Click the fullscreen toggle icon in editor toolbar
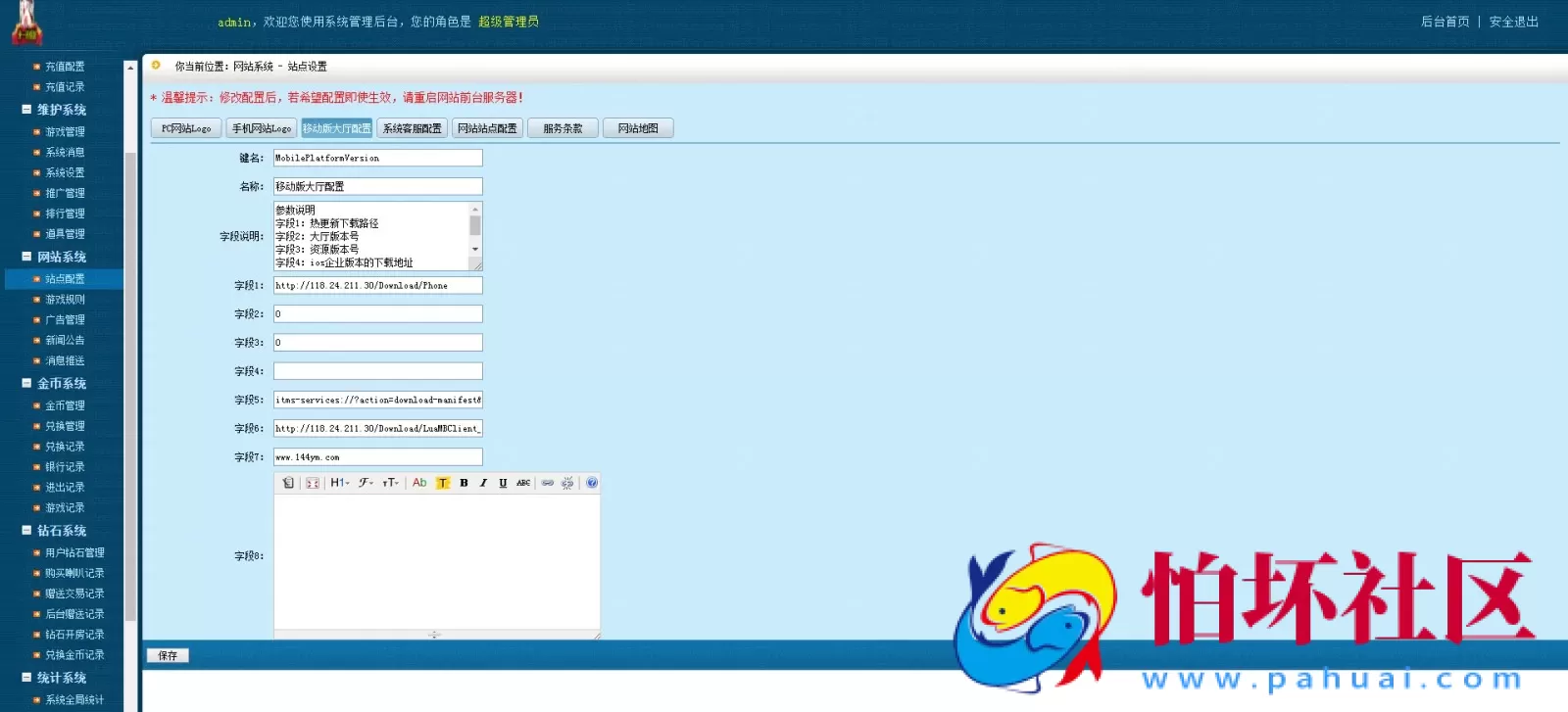The height and width of the screenshot is (712, 1568). click(x=313, y=483)
